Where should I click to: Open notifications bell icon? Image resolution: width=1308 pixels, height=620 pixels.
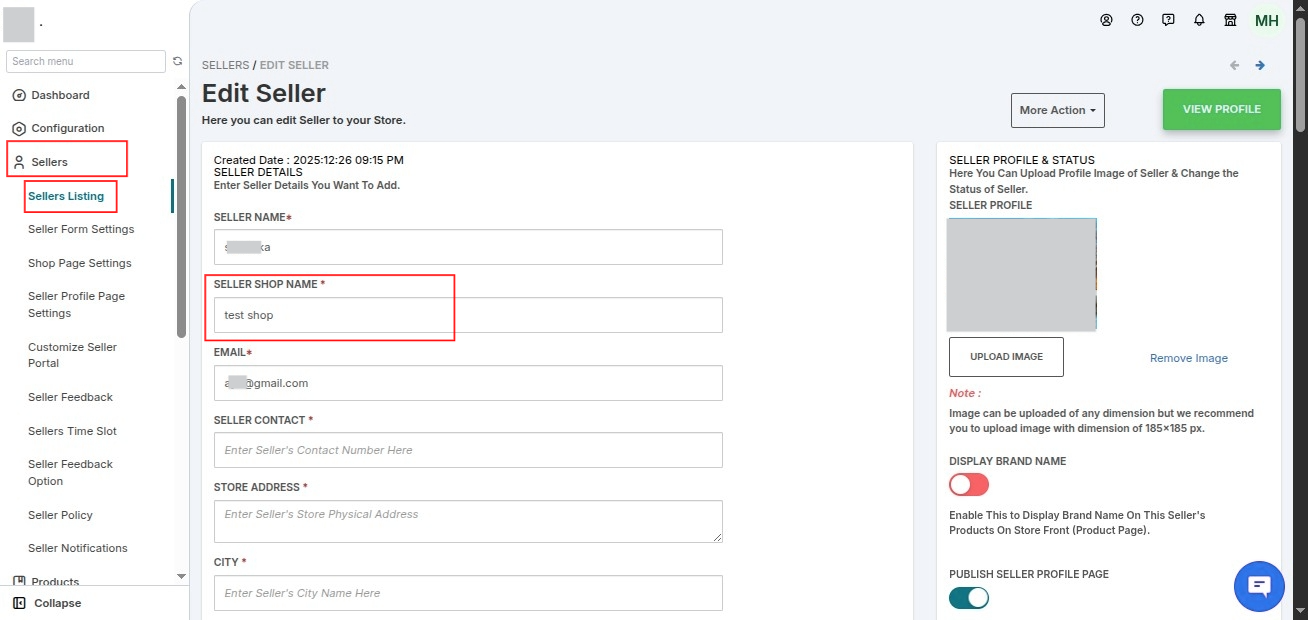coord(1199,20)
